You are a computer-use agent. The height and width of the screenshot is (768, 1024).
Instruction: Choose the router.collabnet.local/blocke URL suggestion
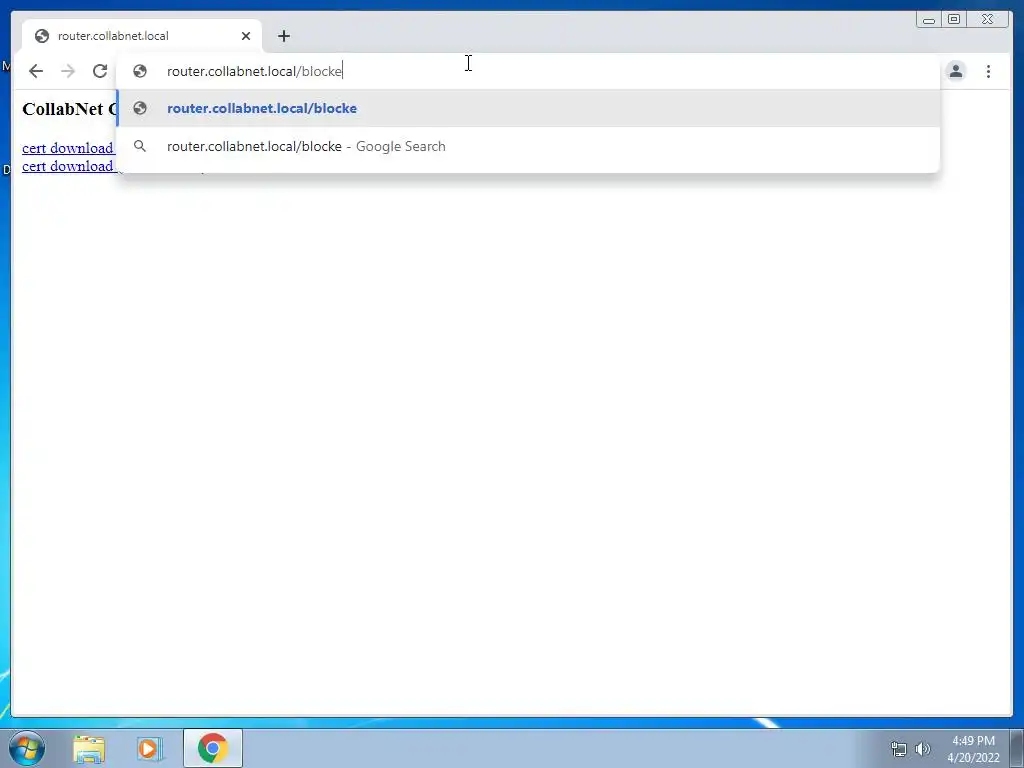(x=528, y=108)
